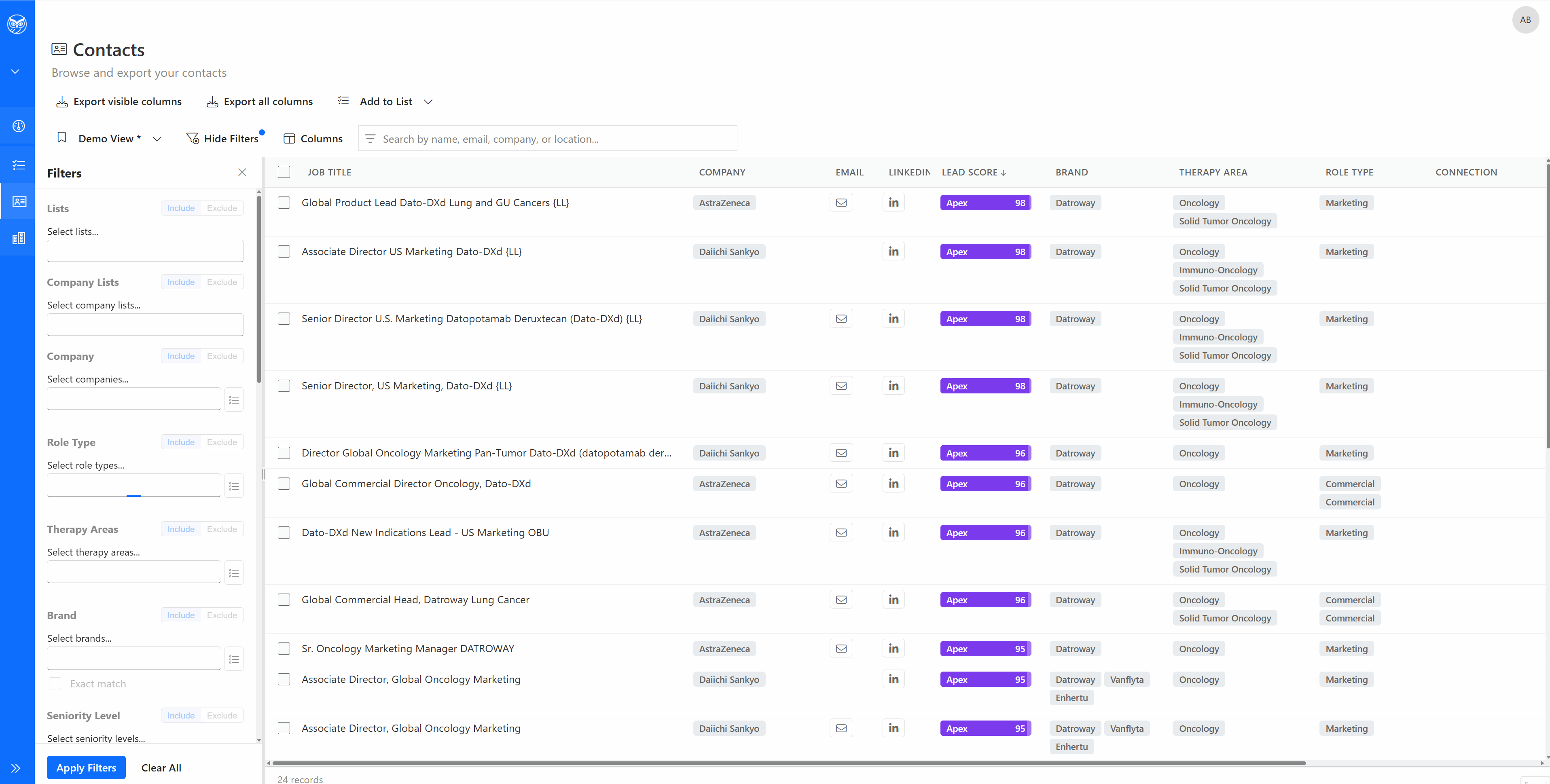Toggle the select-all checkbox in the table header
Viewport: 1550px width, 784px height.
(x=284, y=172)
